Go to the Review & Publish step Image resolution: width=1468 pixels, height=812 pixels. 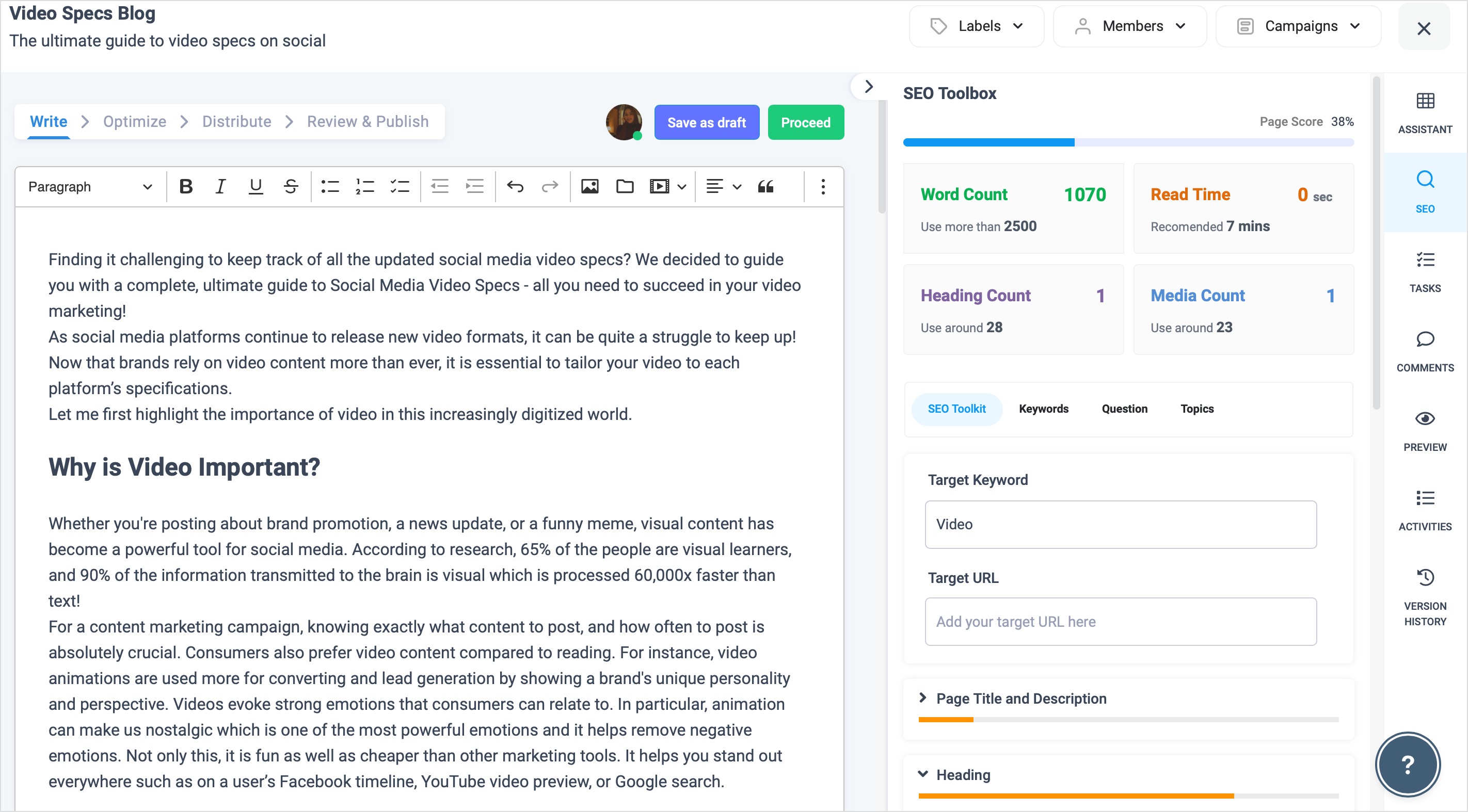[x=368, y=122]
